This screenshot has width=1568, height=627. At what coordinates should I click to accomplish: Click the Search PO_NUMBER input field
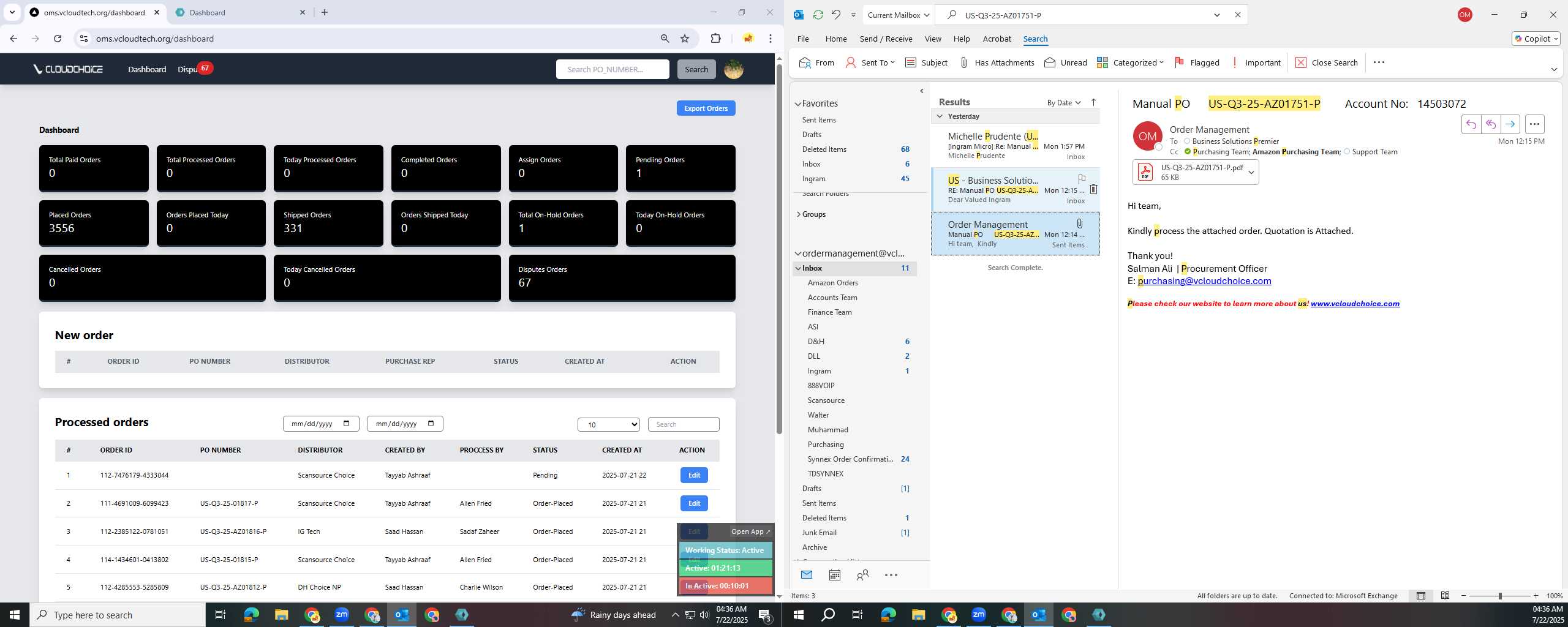[612, 69]
